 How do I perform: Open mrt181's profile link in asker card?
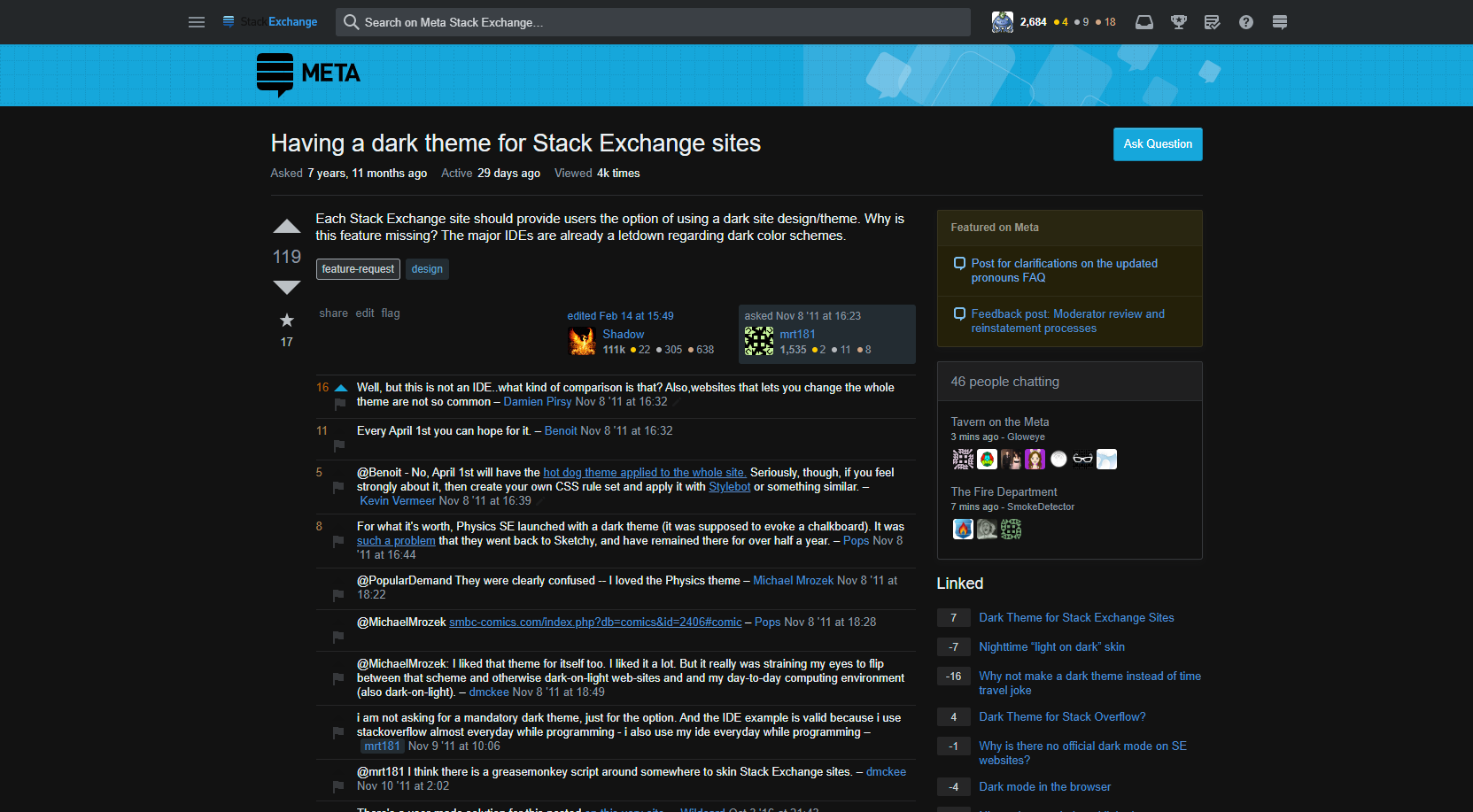pyautogui.click(x=798, y=335)
